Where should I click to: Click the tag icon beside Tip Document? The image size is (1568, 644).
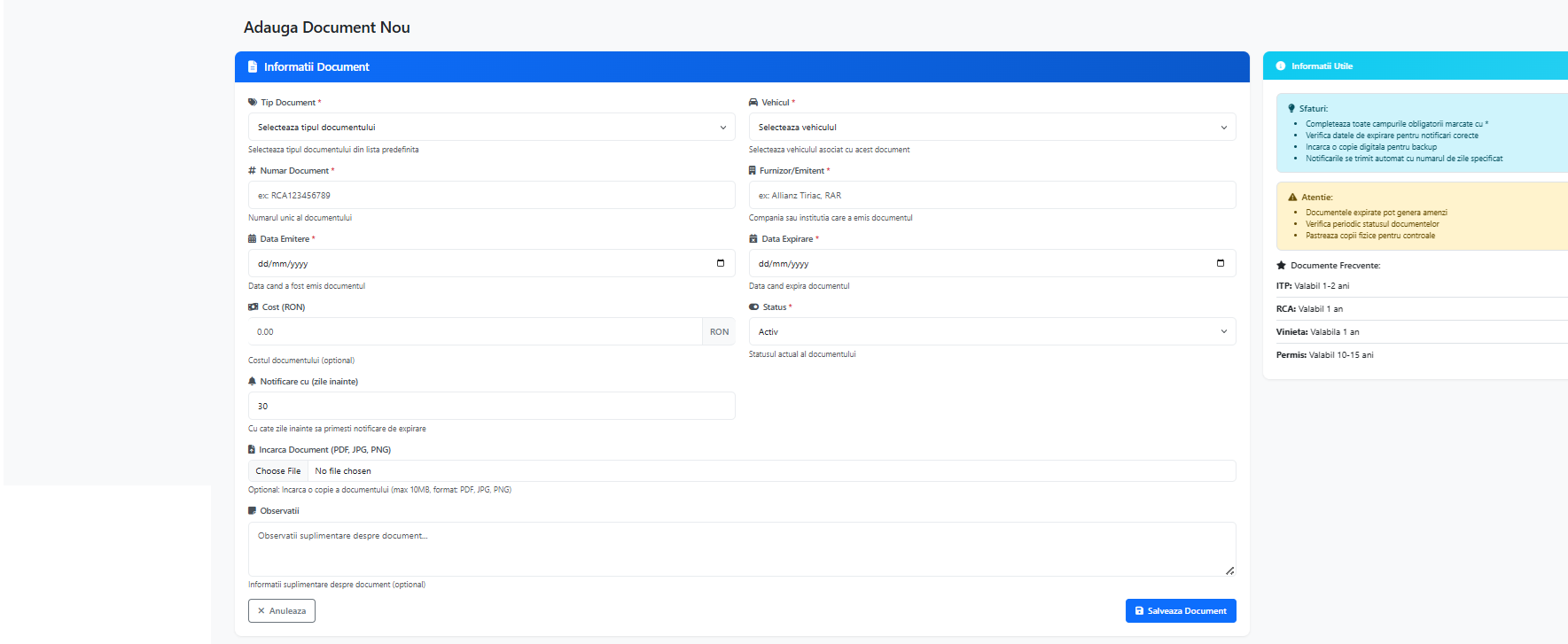(x=253, y=103)
